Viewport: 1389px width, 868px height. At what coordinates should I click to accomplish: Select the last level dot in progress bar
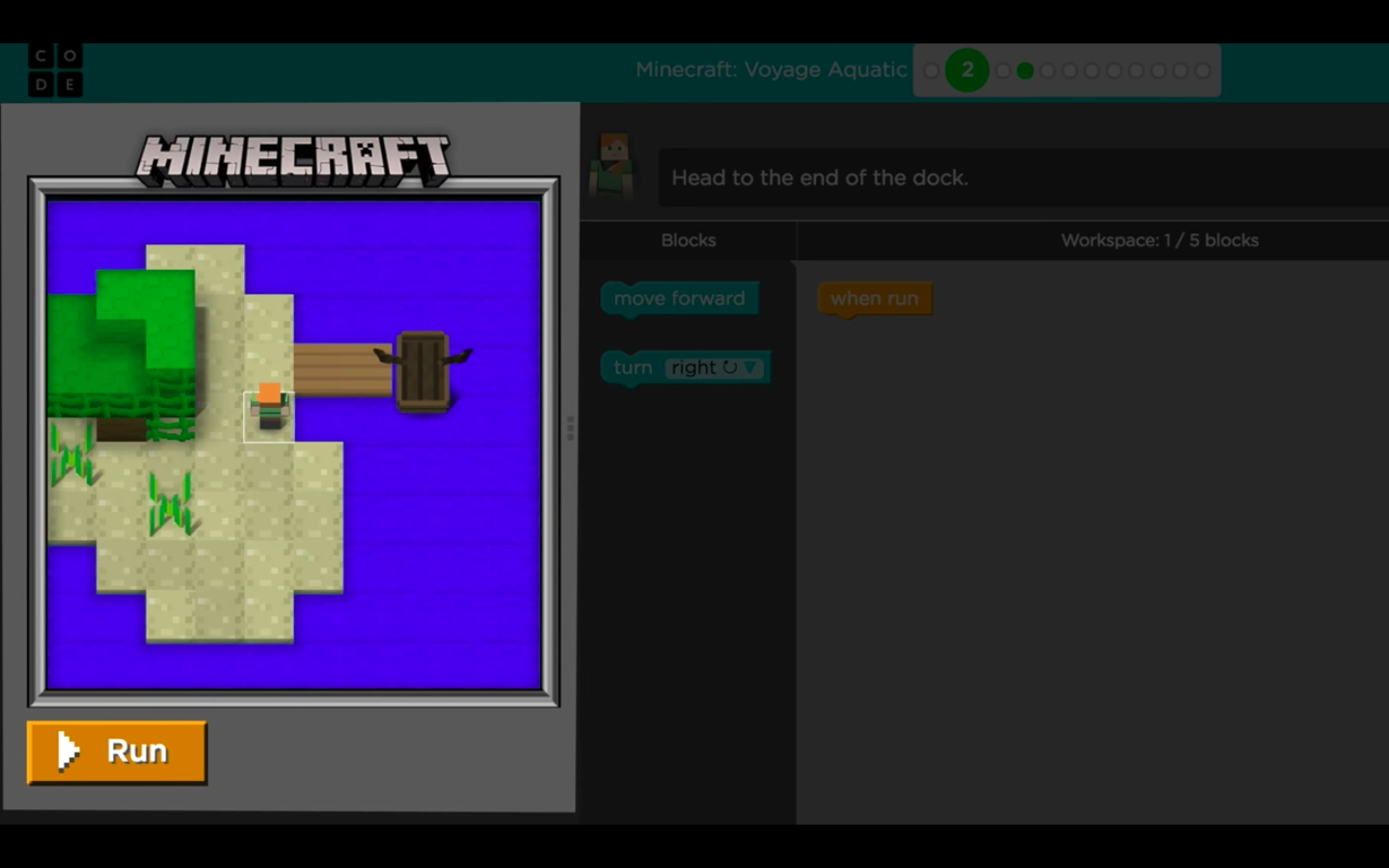(1203, 70)
